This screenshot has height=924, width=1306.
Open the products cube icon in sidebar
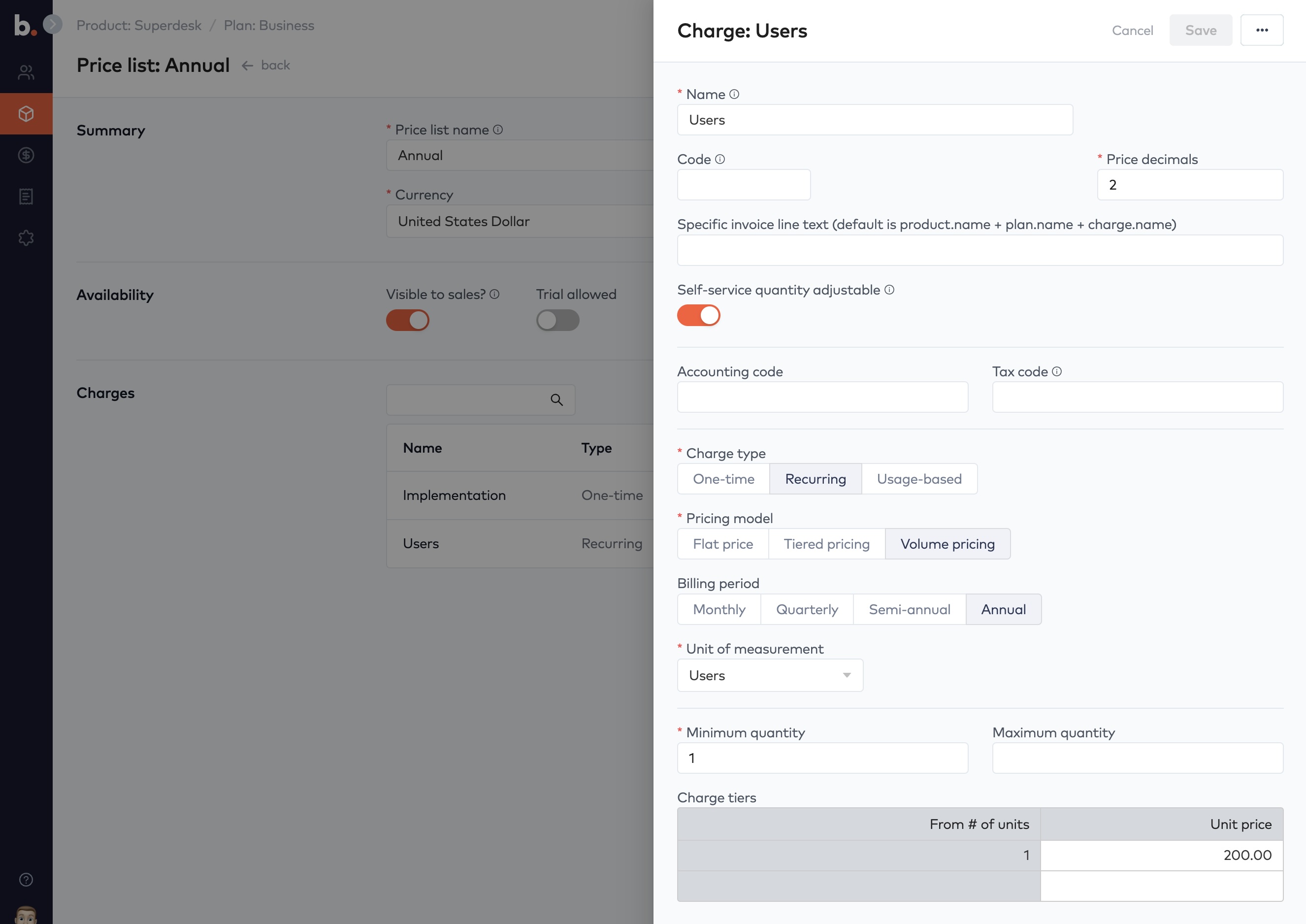(26, 114)
